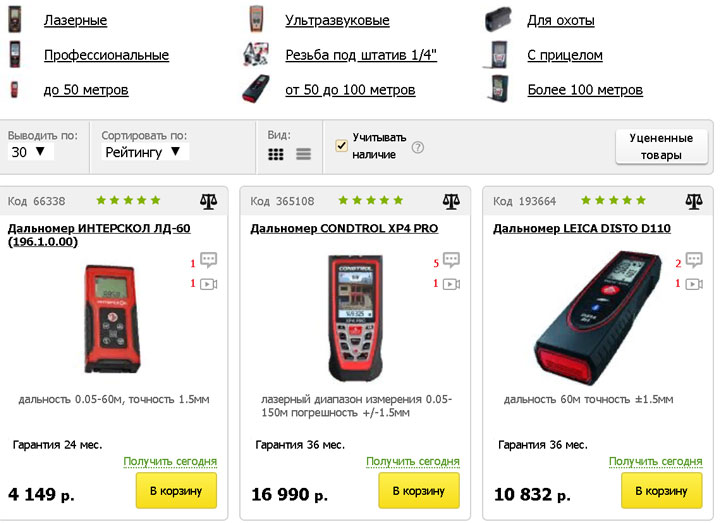The width and height of the screenshot is (720, 523).
Task: Open Резьба под штатив 1/4" category
Action: pyautogui.click(x=361, y=55)
